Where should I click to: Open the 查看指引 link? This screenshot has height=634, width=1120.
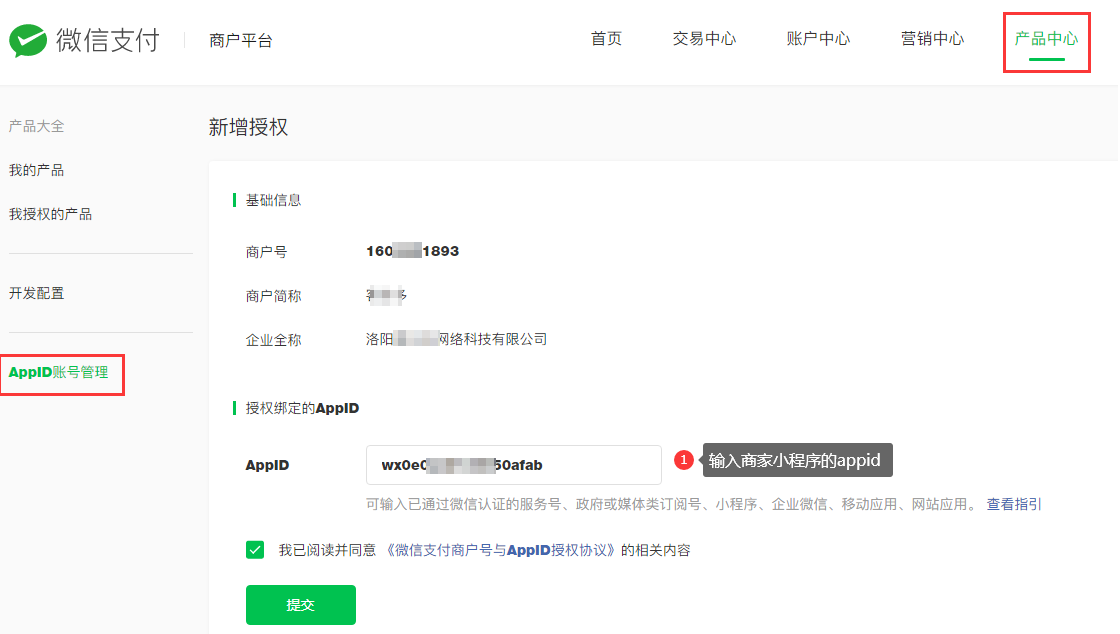point(1014,504)
